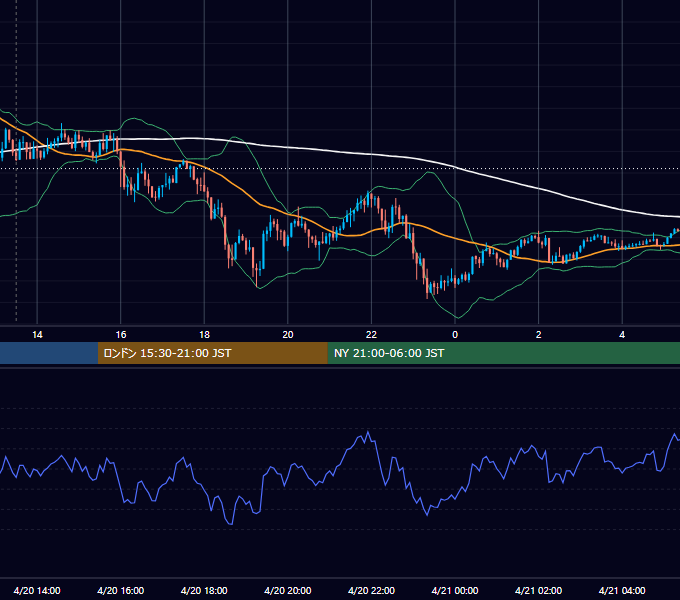The height and width of the screenshot is (600, 680).
Task: Click the 4/21 00:00 date label
Action: click(455, 590)
